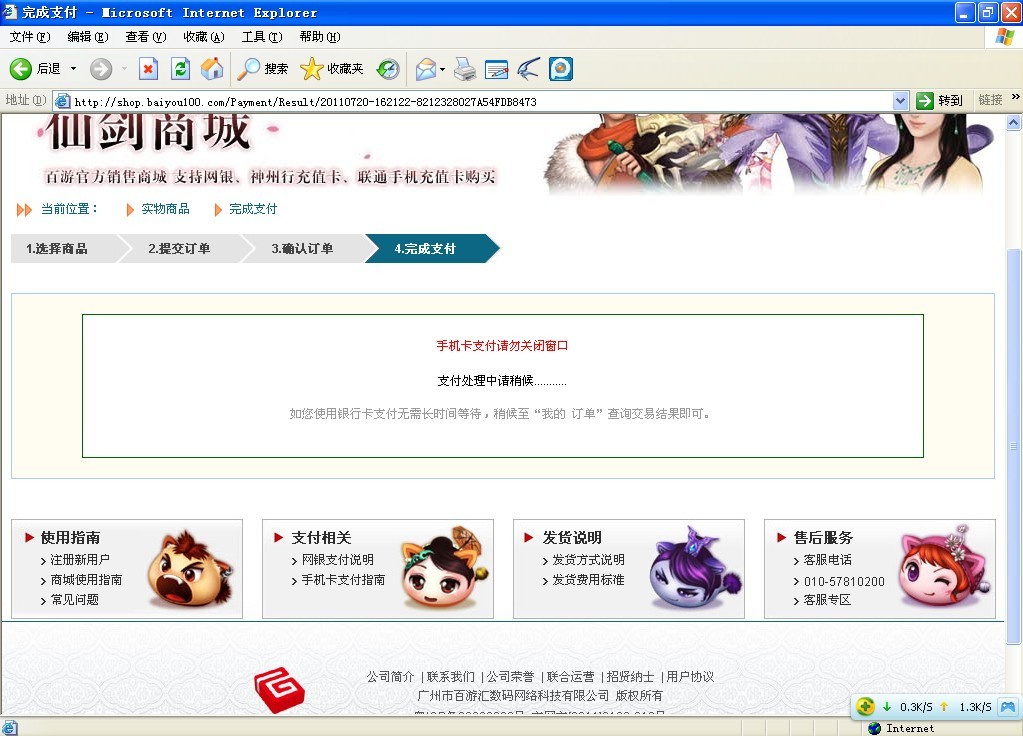Click the red-haired mascot in 售后服务 box

[944, 566]
